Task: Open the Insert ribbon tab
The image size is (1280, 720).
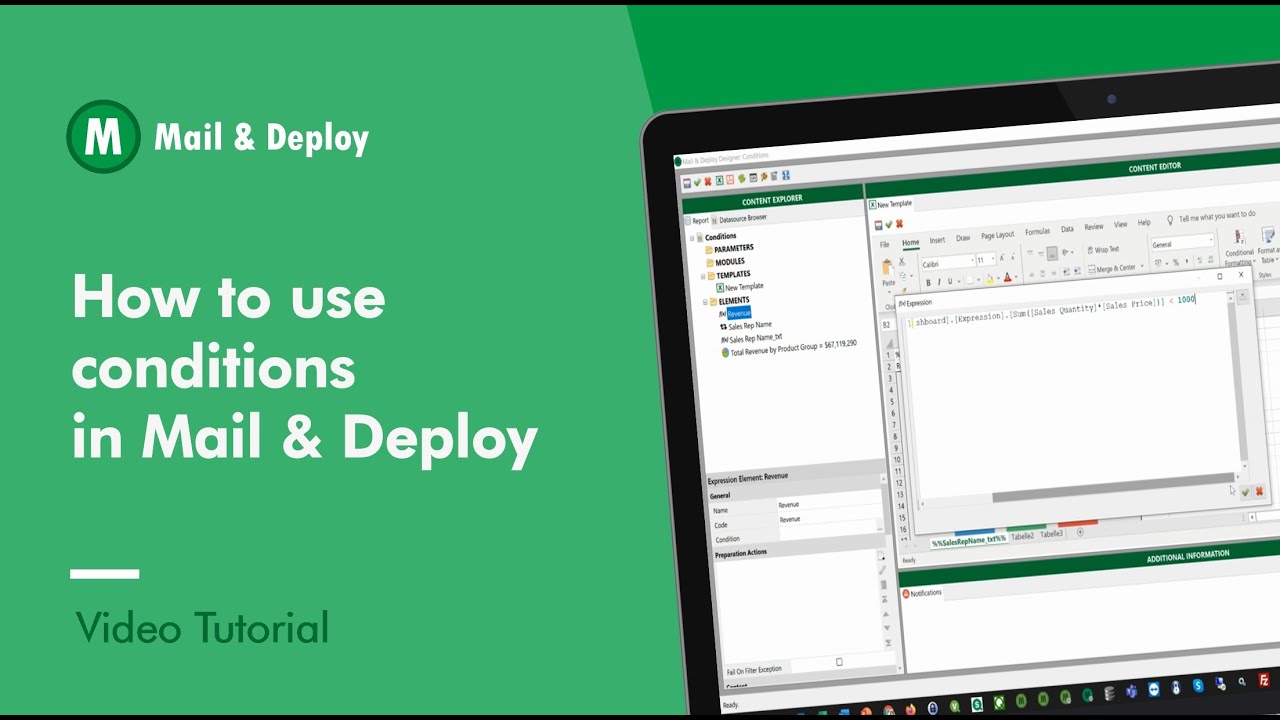Action: [x=937, y=240]
